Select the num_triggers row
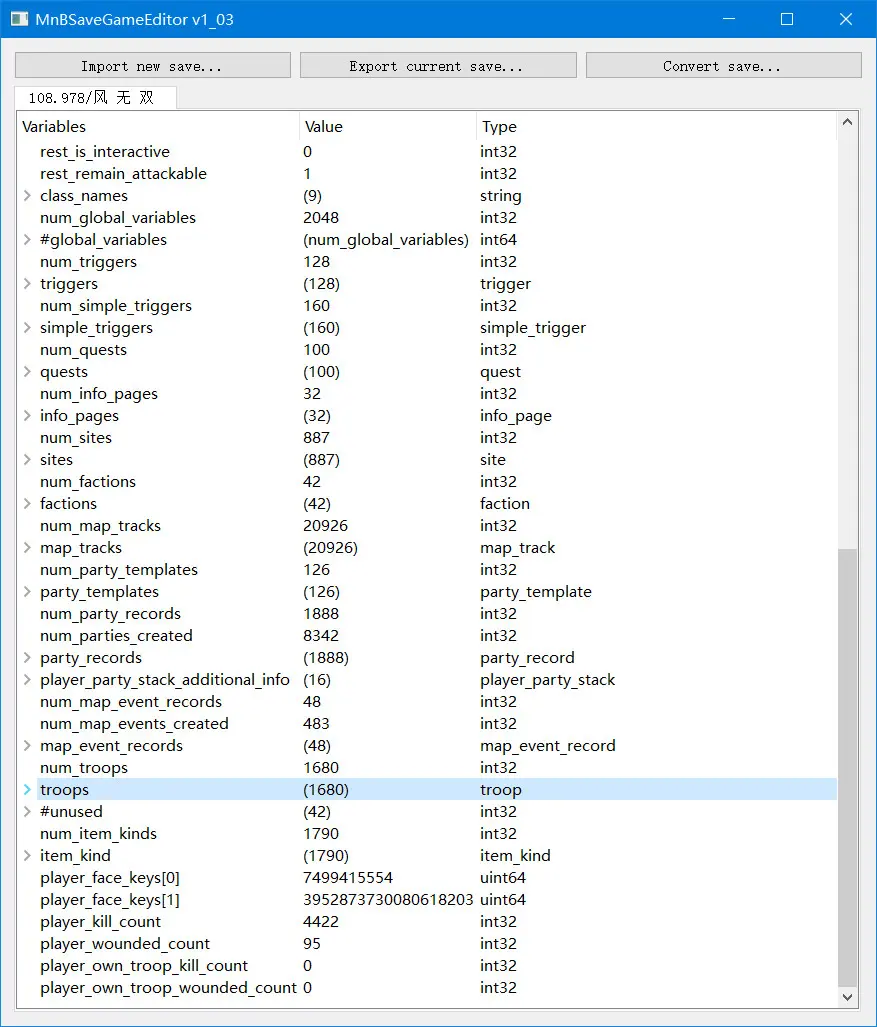 coord(427,261)
